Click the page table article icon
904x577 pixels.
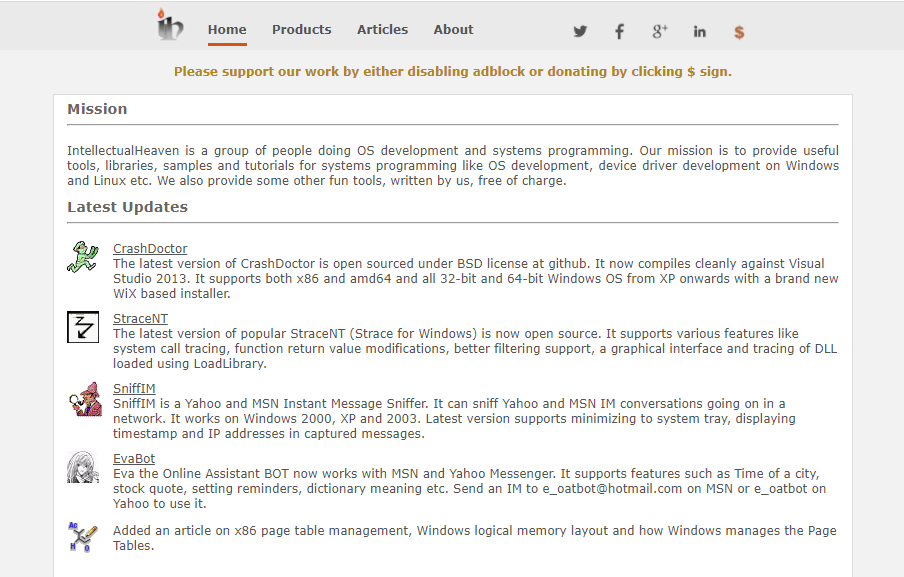(x=82, y=537)
